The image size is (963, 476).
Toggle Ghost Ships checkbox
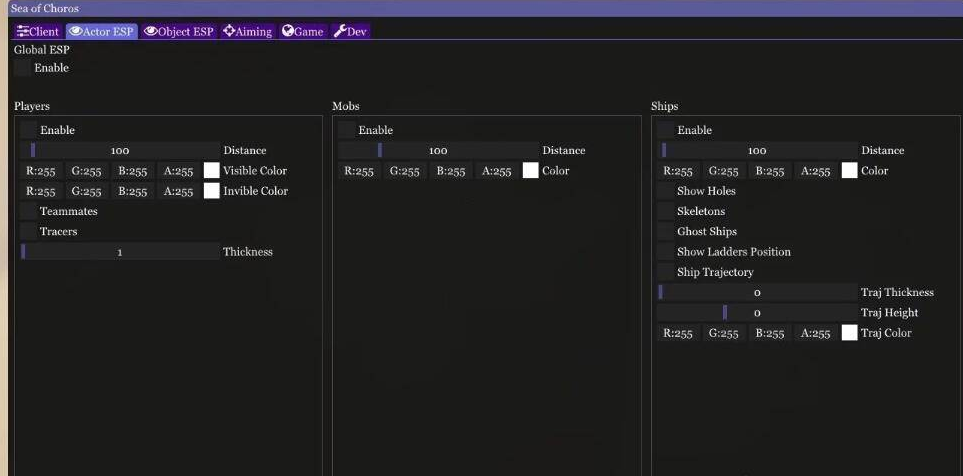coord(665,232)
